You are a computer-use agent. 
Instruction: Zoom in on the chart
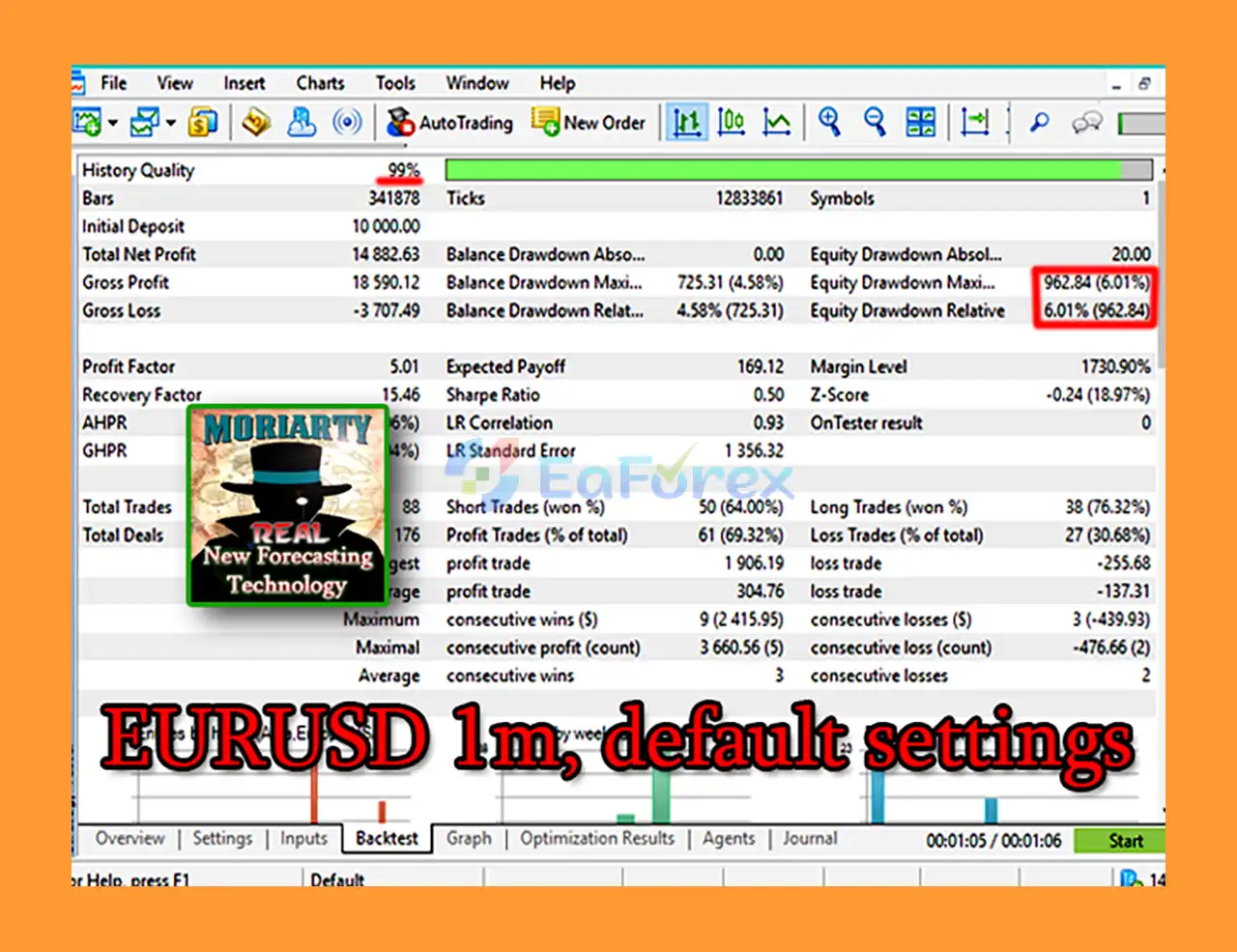829,123
